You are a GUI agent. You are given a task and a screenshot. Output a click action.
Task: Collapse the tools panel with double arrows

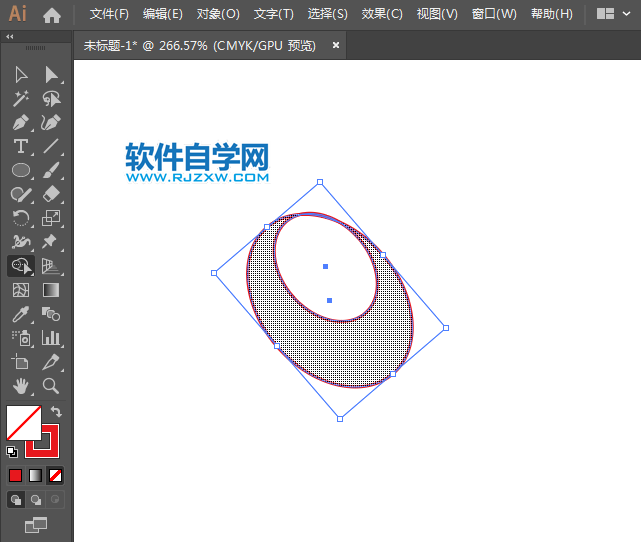coord(10,36)
